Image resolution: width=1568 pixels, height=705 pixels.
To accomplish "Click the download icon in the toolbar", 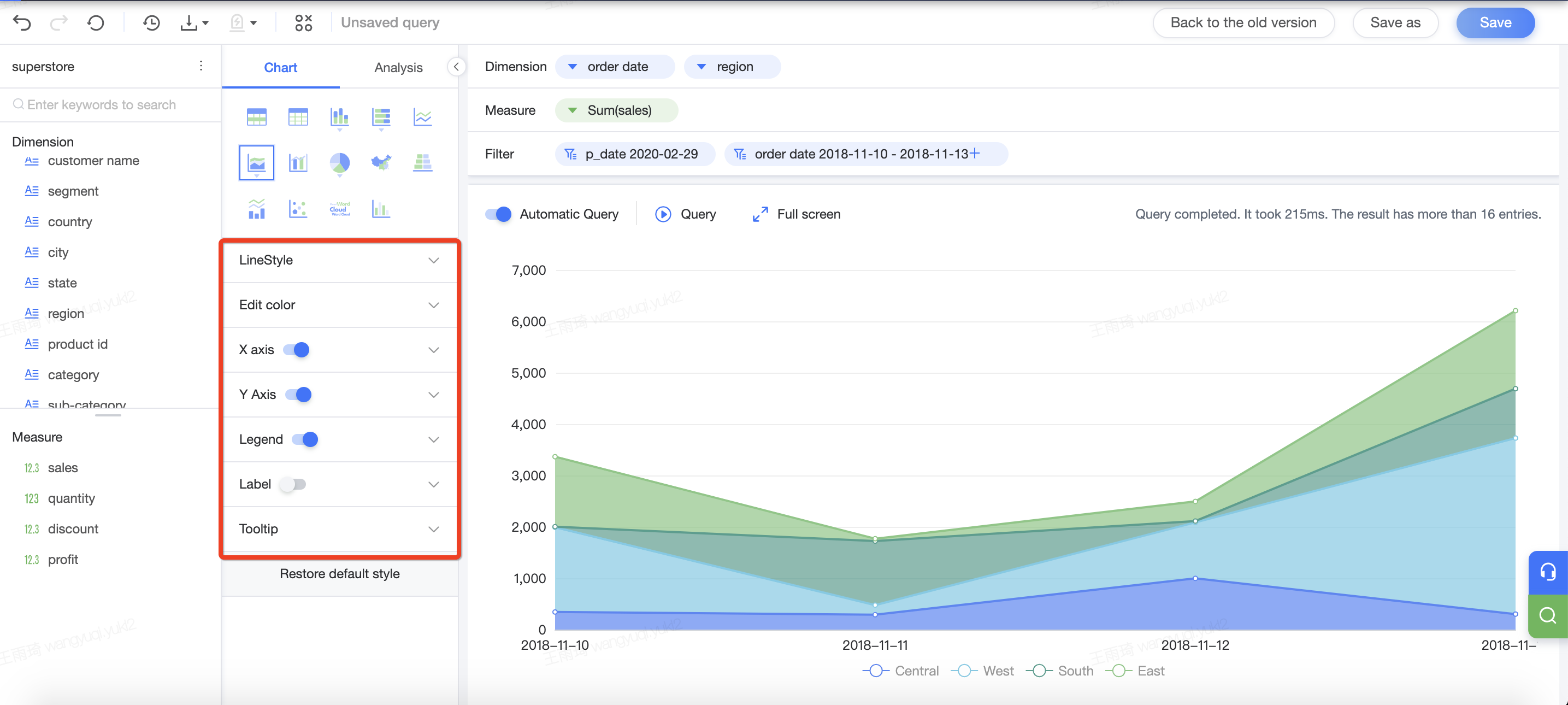I will (x=188, y=23).
